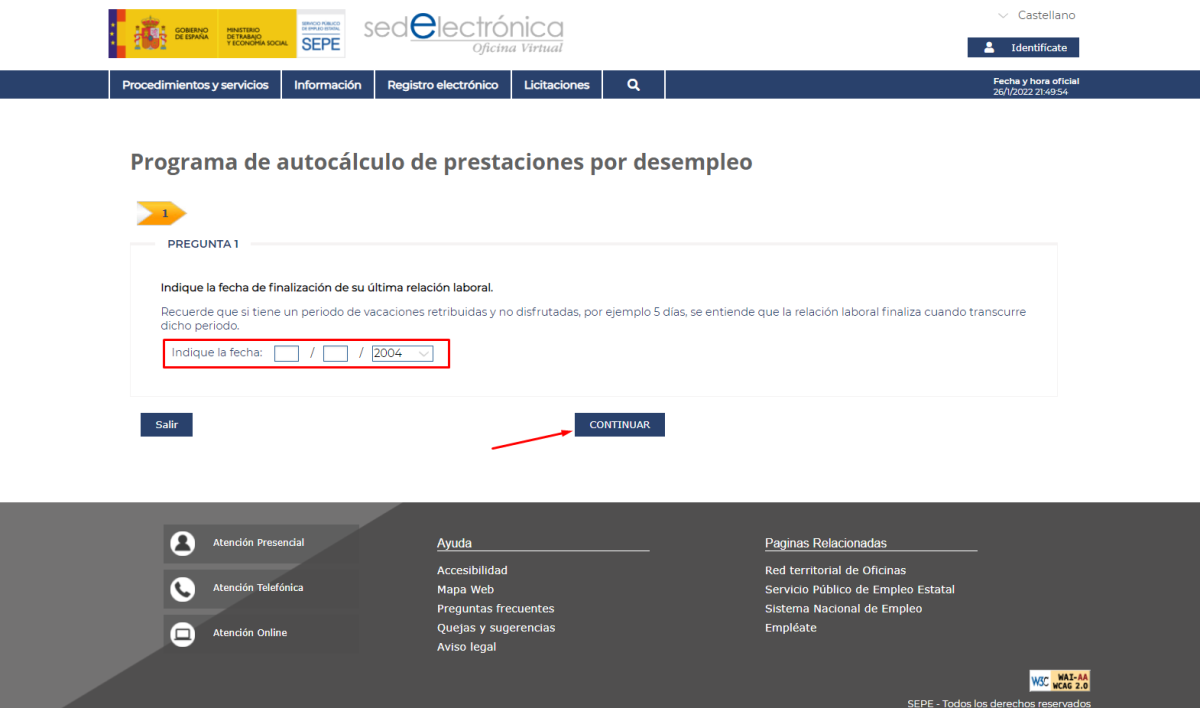Open the Empléate link

pos(791,628)
